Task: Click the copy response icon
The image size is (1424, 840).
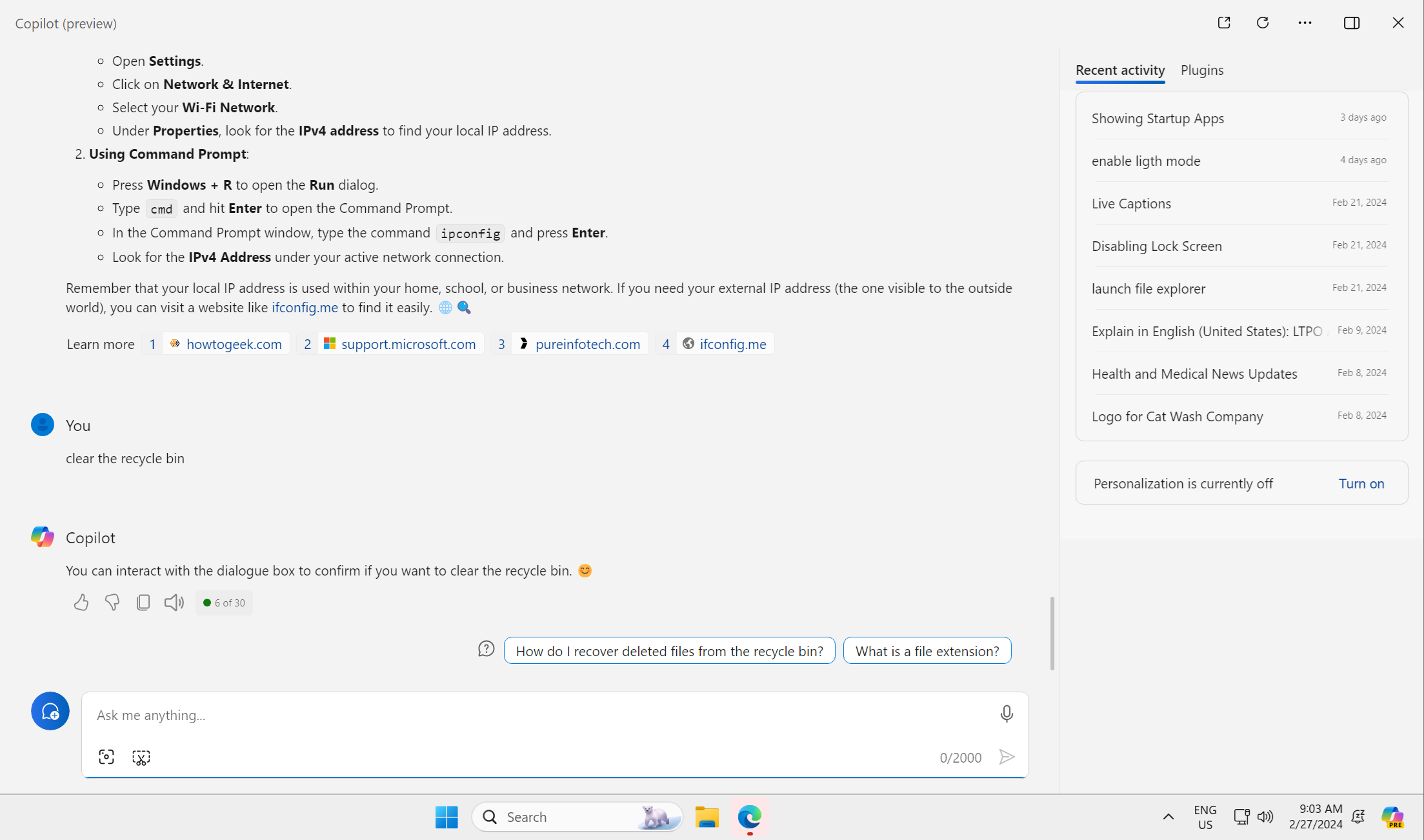Action: pos(143,602)
